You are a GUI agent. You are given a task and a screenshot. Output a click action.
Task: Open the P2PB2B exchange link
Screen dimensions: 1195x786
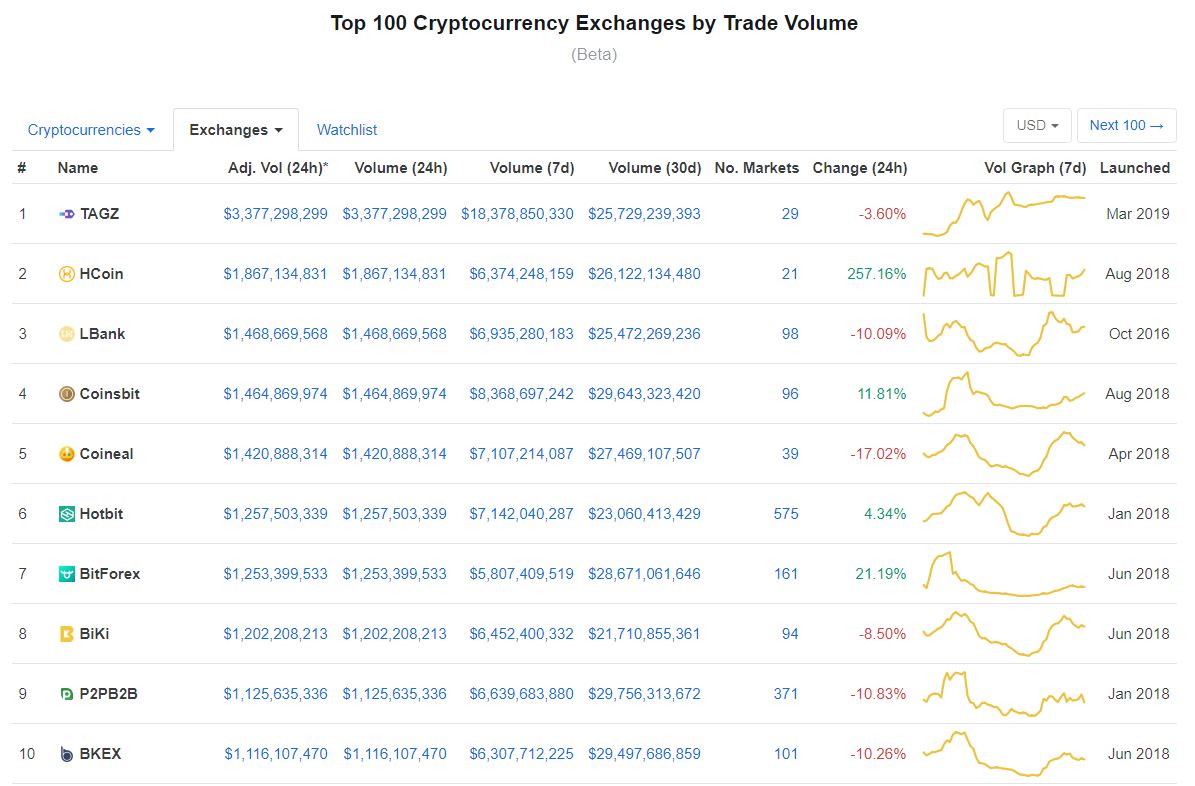[109, 694]
